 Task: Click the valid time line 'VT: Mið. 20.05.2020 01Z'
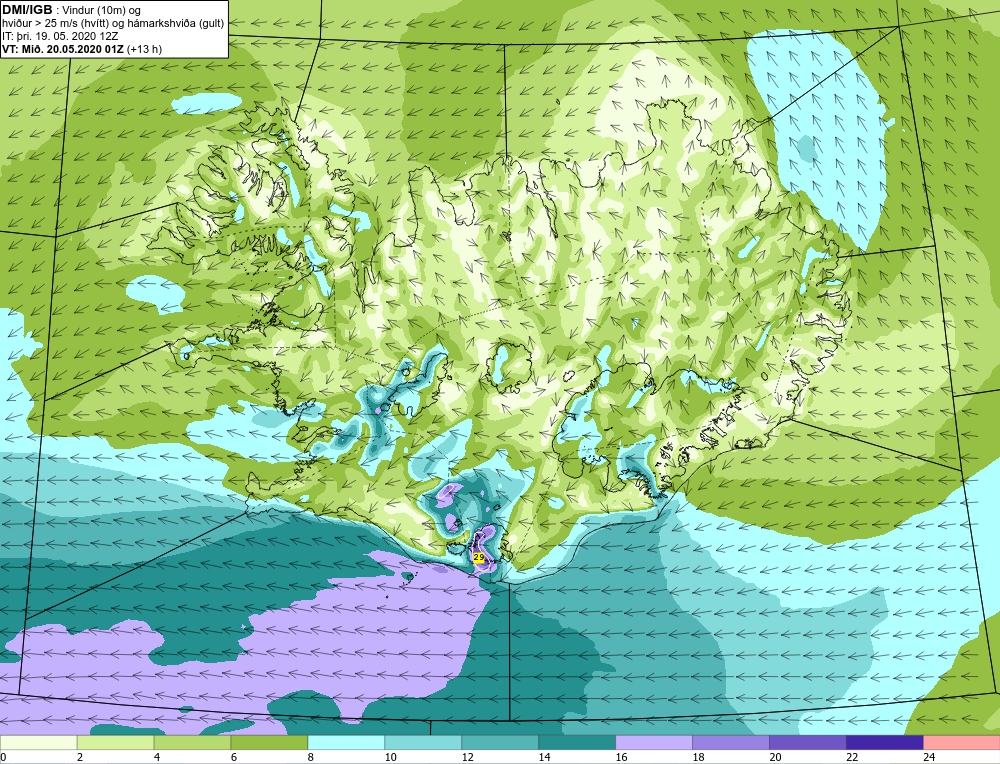63,49
